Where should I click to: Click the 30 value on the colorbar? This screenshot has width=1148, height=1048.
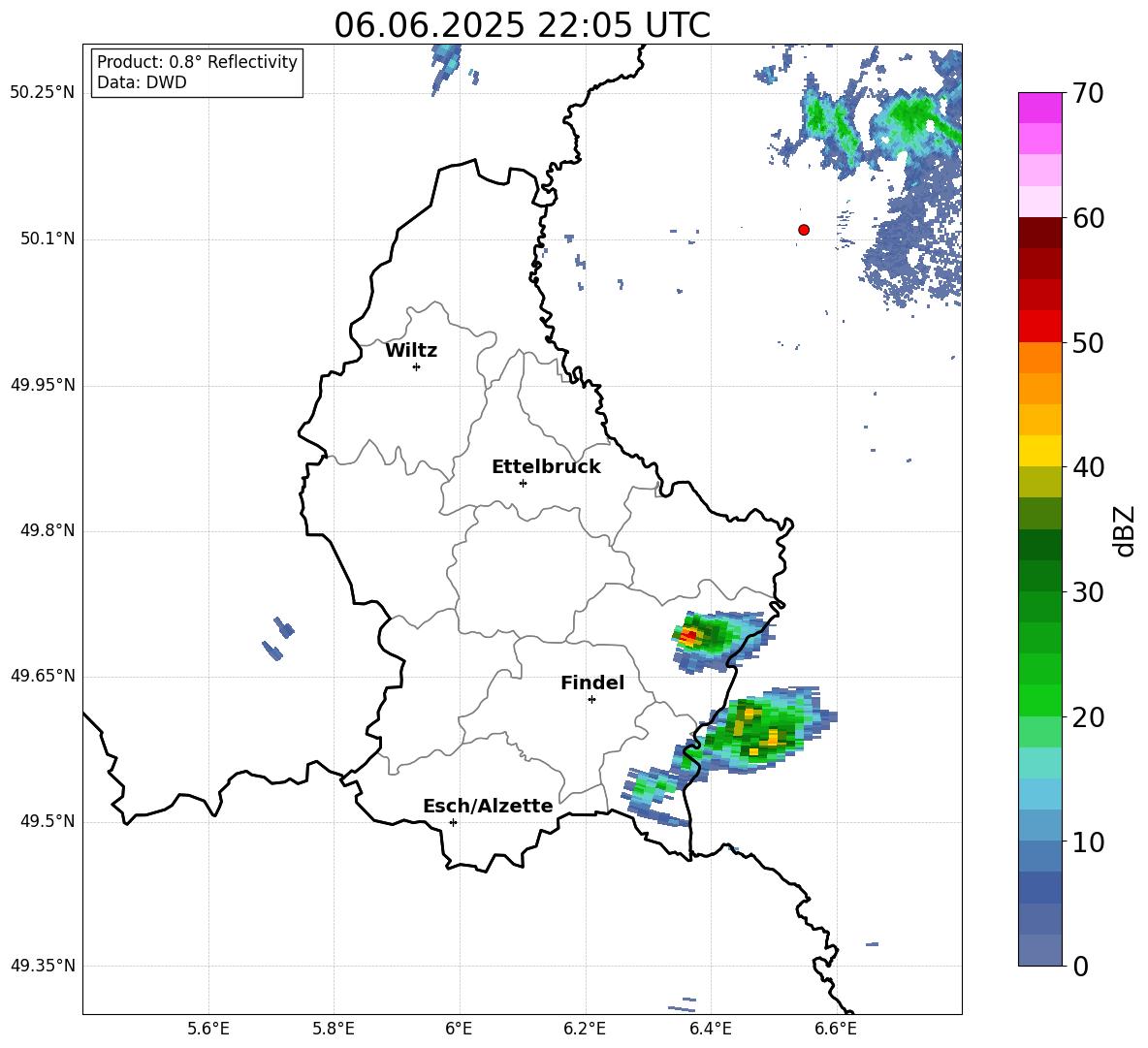(1088, 592)
